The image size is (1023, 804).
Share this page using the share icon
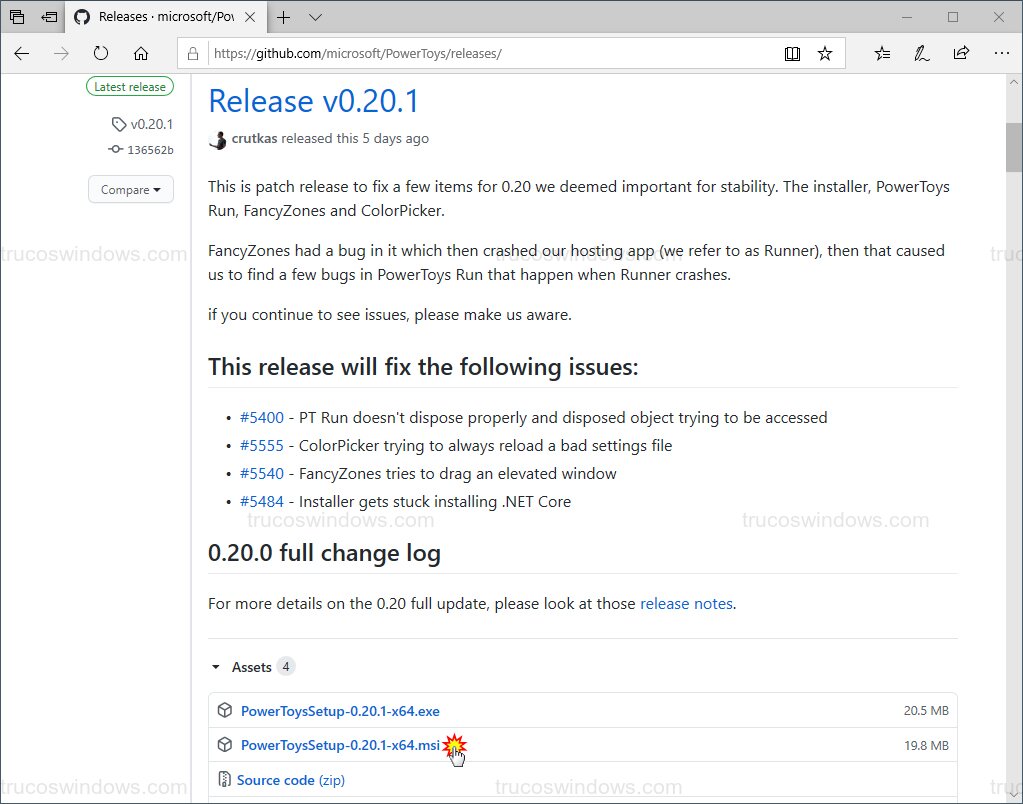(961, 53)
